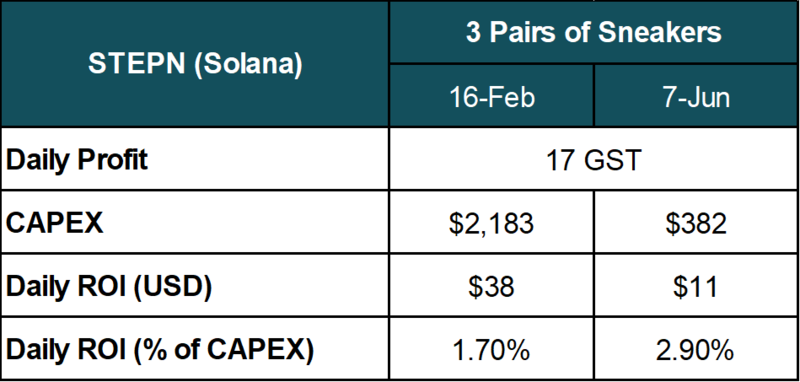Click the $38 daily ROI cell
Screen dimensions: 800x382
492,286
